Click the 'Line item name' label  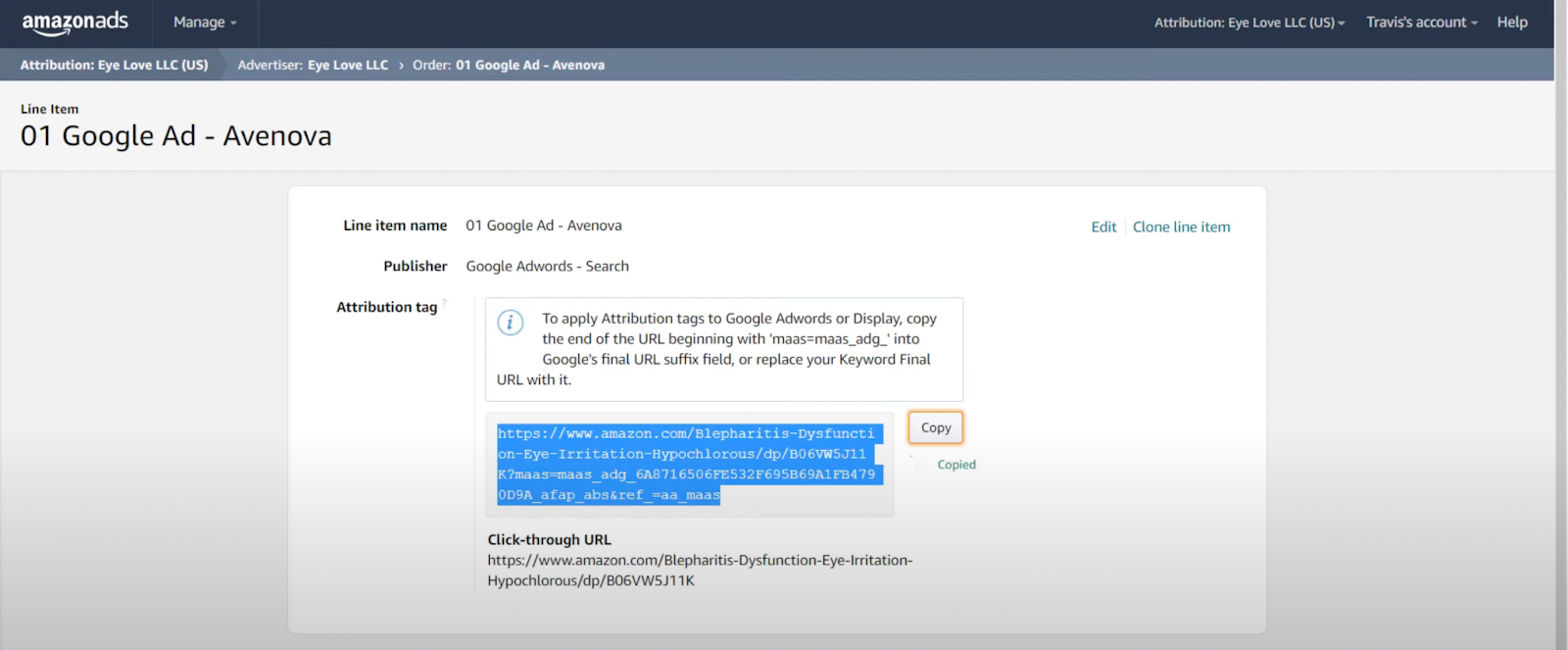click(395, 225)
